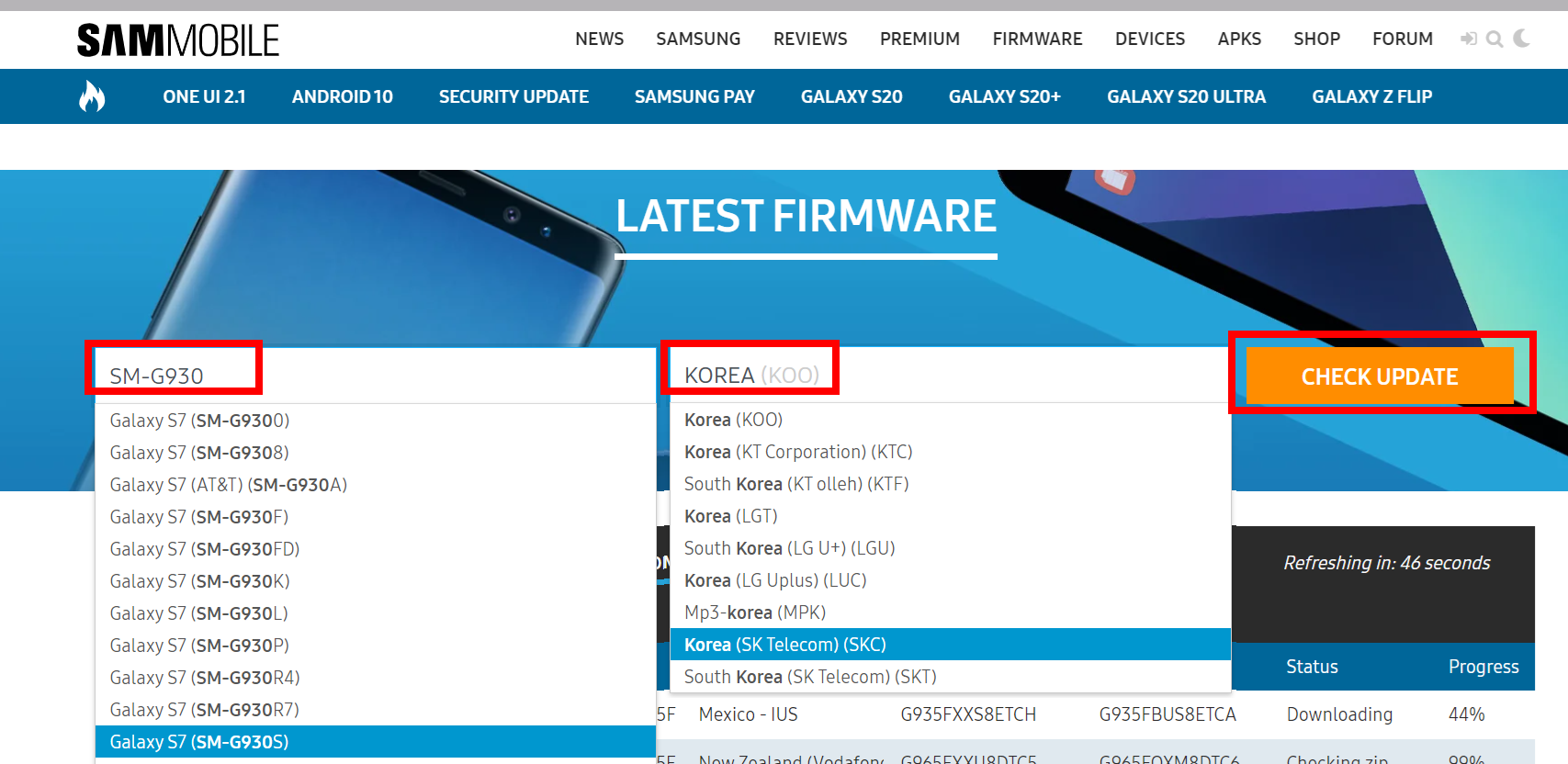Open the ANDROID 10 topic
Image resolution: width=1568 pixels, height=764 pixels.
click(x=343, y=96)
